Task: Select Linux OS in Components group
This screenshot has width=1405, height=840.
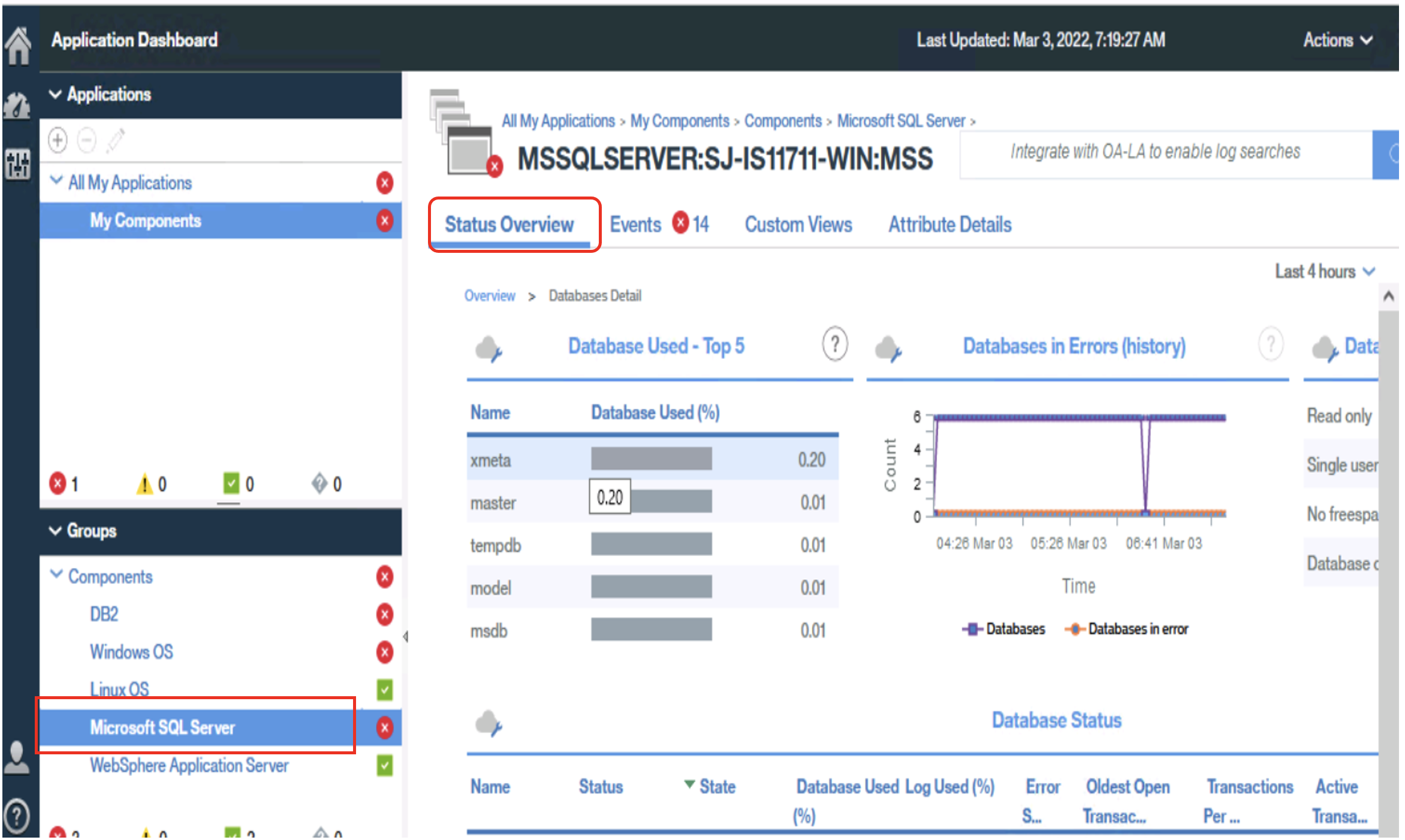Action: coord(119,690)
